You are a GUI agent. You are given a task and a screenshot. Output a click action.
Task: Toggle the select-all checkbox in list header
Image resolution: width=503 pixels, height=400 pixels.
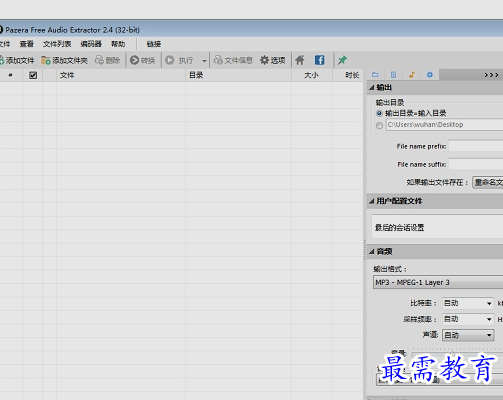coord(33,75)
